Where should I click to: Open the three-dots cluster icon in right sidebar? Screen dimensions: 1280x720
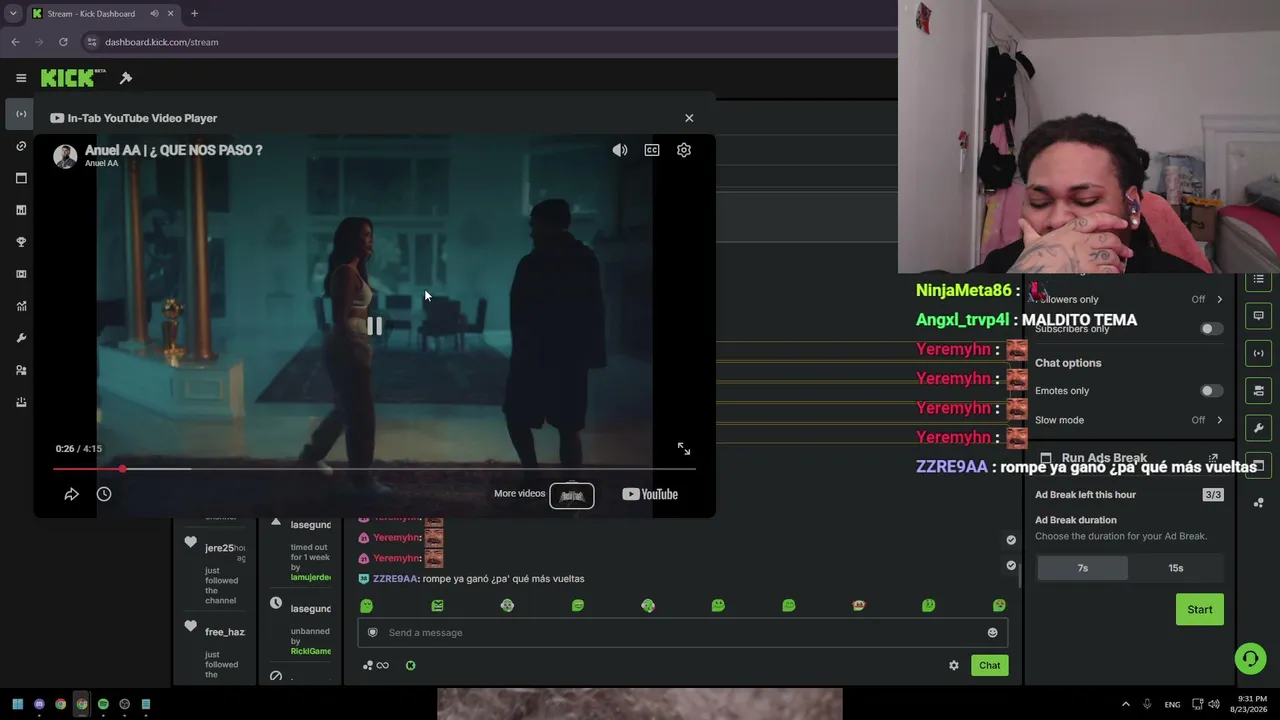(1259, 502)
